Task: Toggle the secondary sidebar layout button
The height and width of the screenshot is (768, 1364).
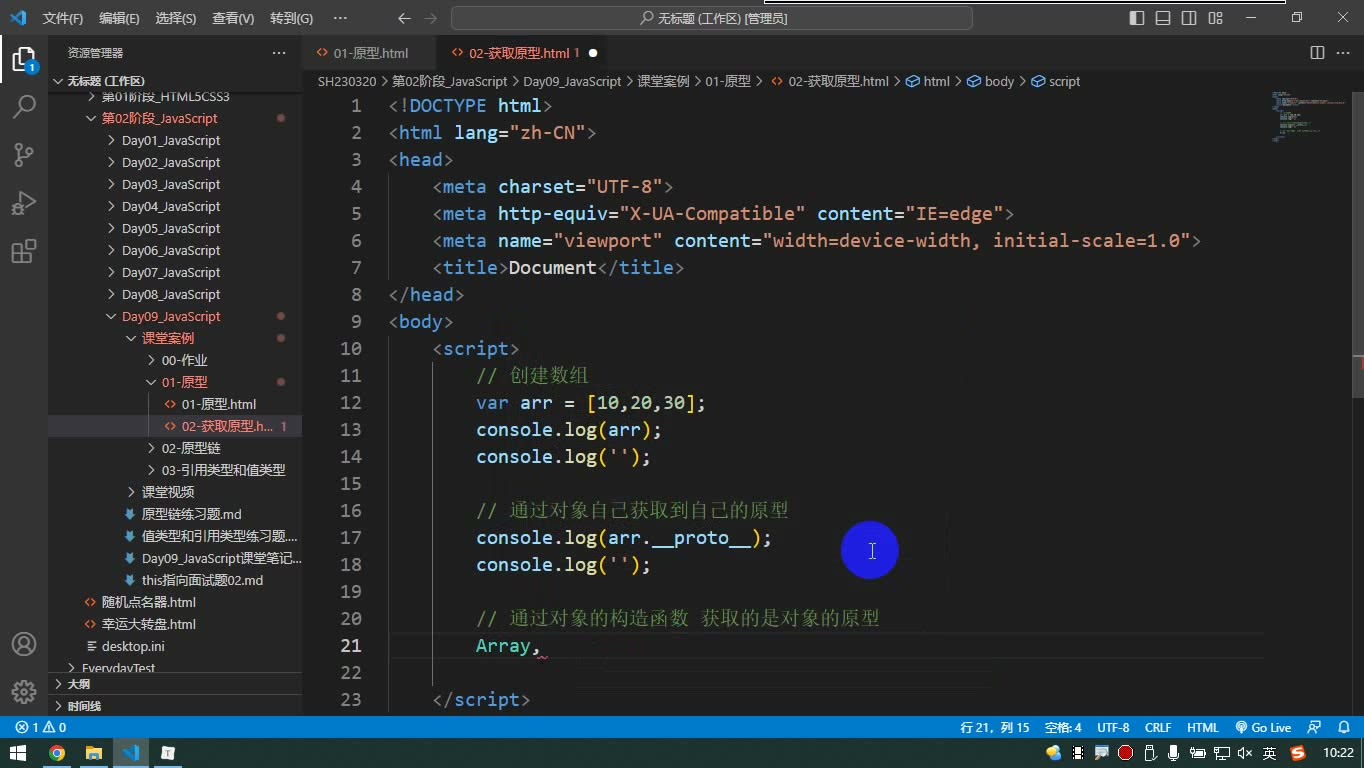Action: pos(1189,18)
